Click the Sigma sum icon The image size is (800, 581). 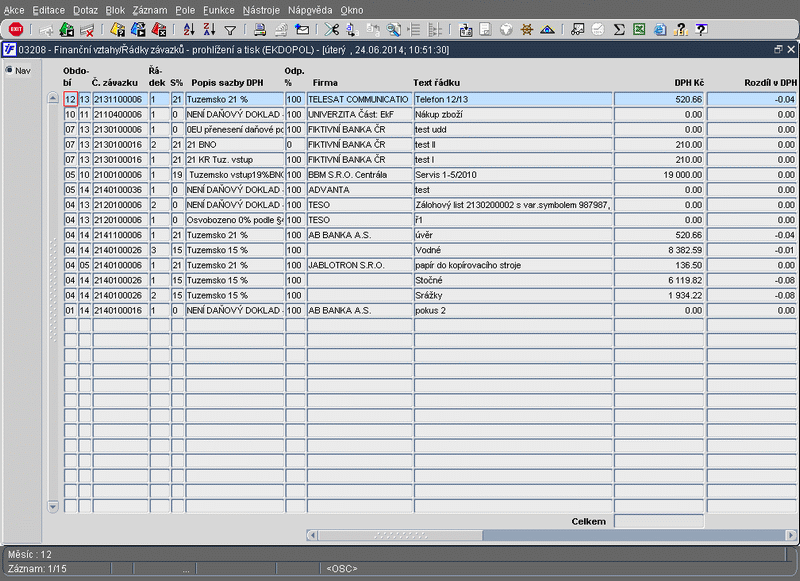point(619,30)
